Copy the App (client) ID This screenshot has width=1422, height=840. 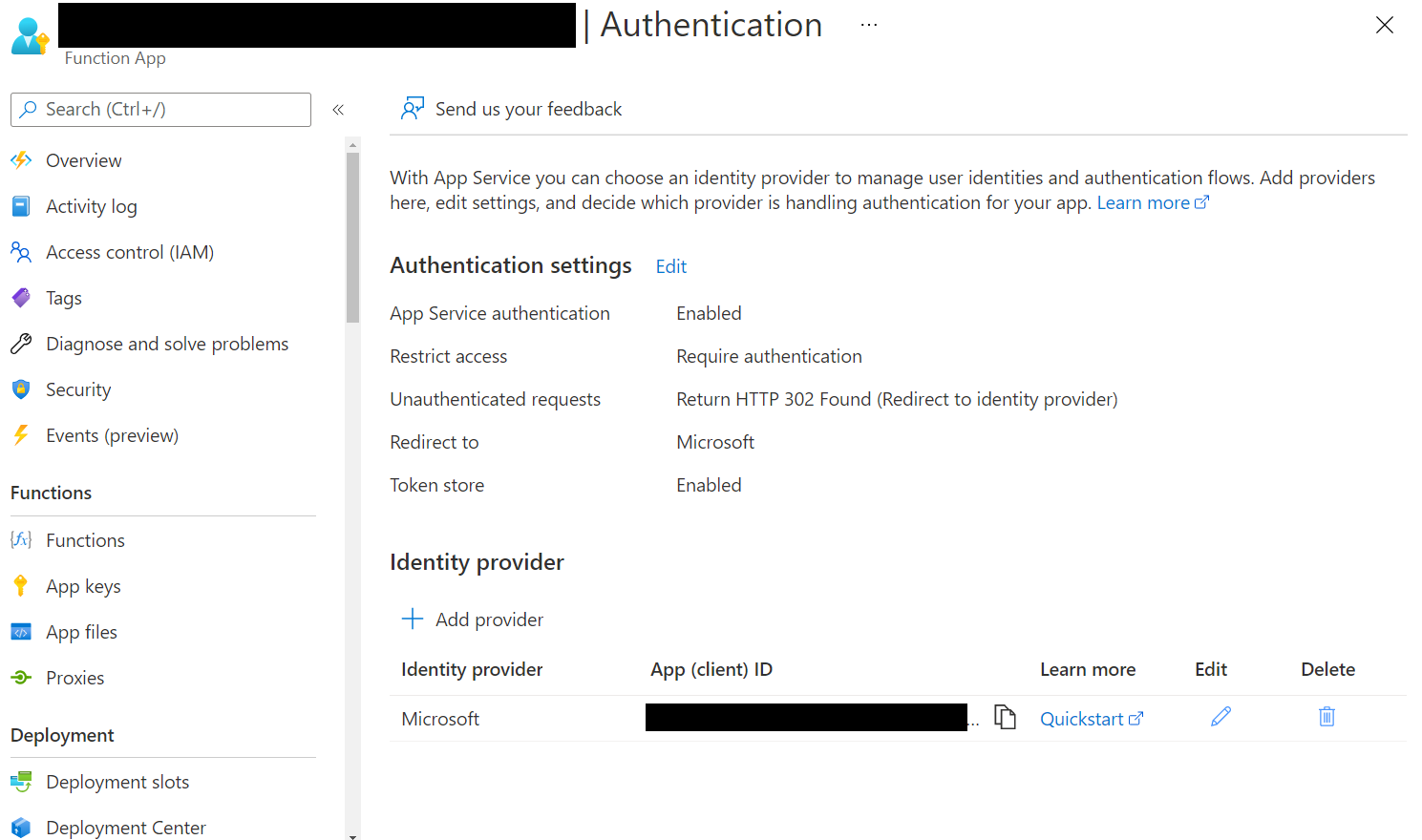click(1005, 717)
